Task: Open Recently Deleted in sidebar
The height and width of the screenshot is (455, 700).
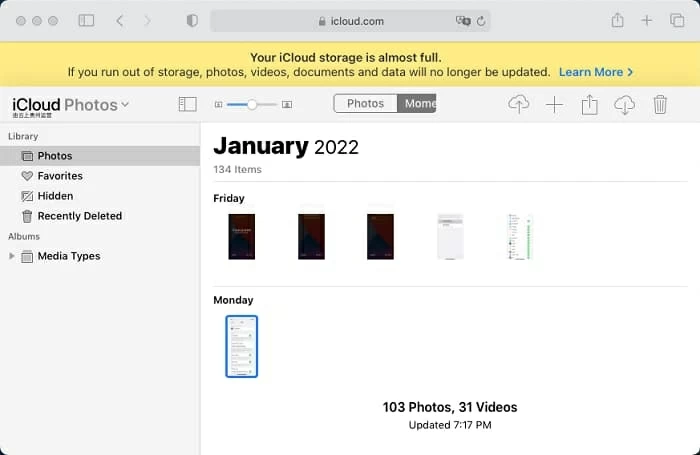Action: tap(79, 216)
